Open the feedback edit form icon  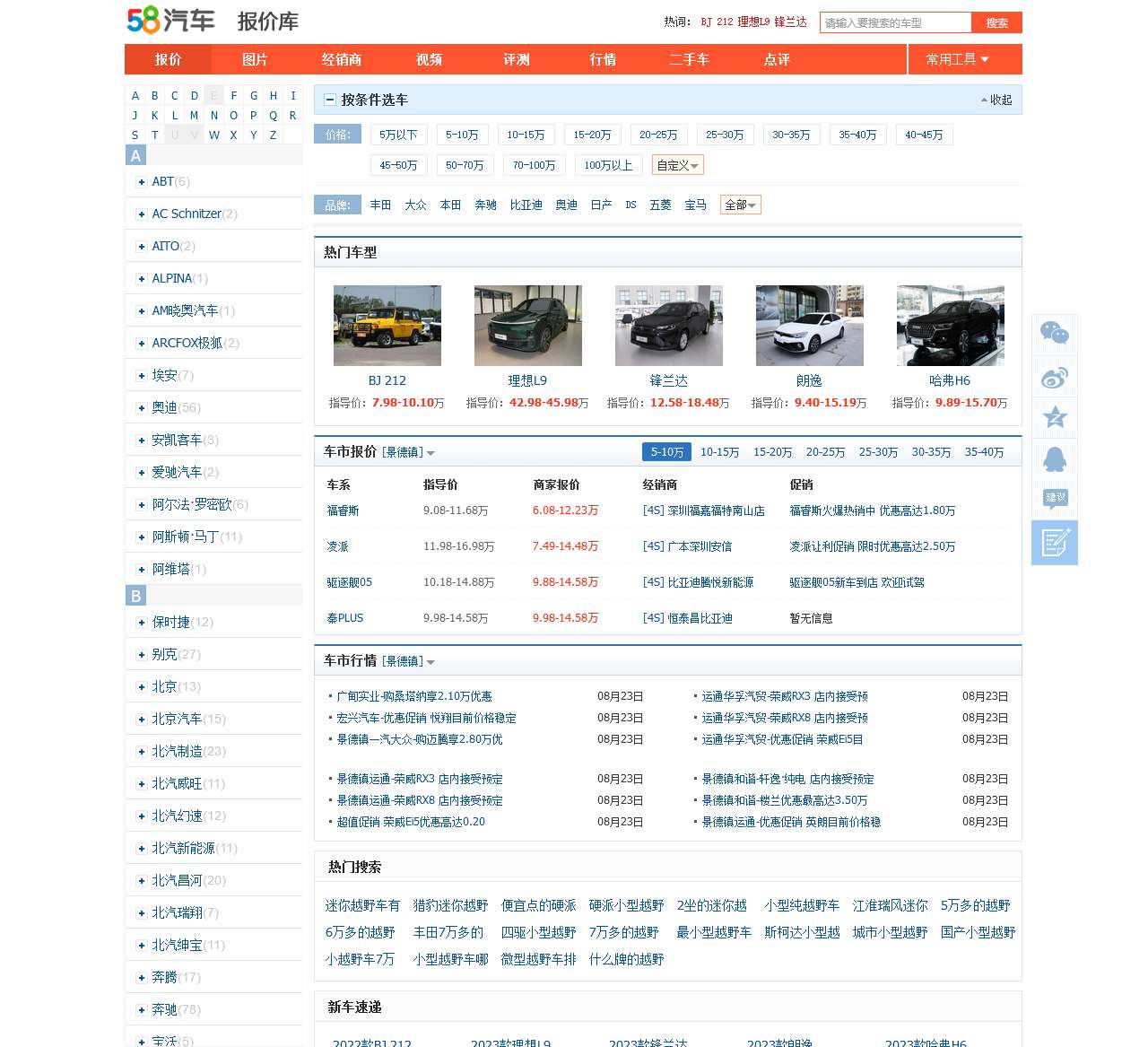(x=1055, y=542)
